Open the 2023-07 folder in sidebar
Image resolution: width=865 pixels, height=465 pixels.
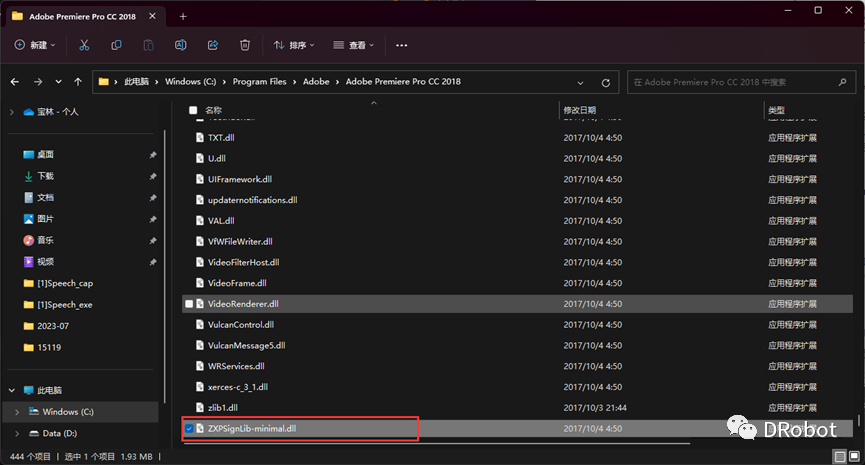(52, 326)
